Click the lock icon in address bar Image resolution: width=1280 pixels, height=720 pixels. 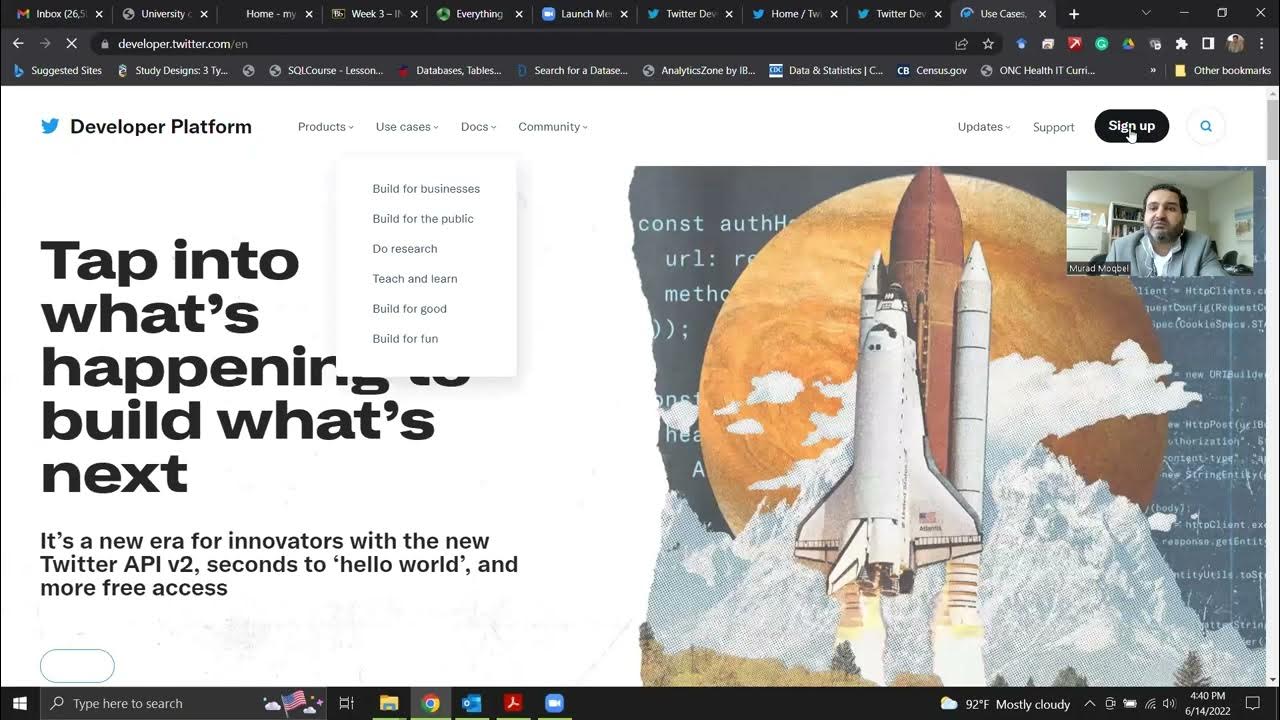click(104, 44)
